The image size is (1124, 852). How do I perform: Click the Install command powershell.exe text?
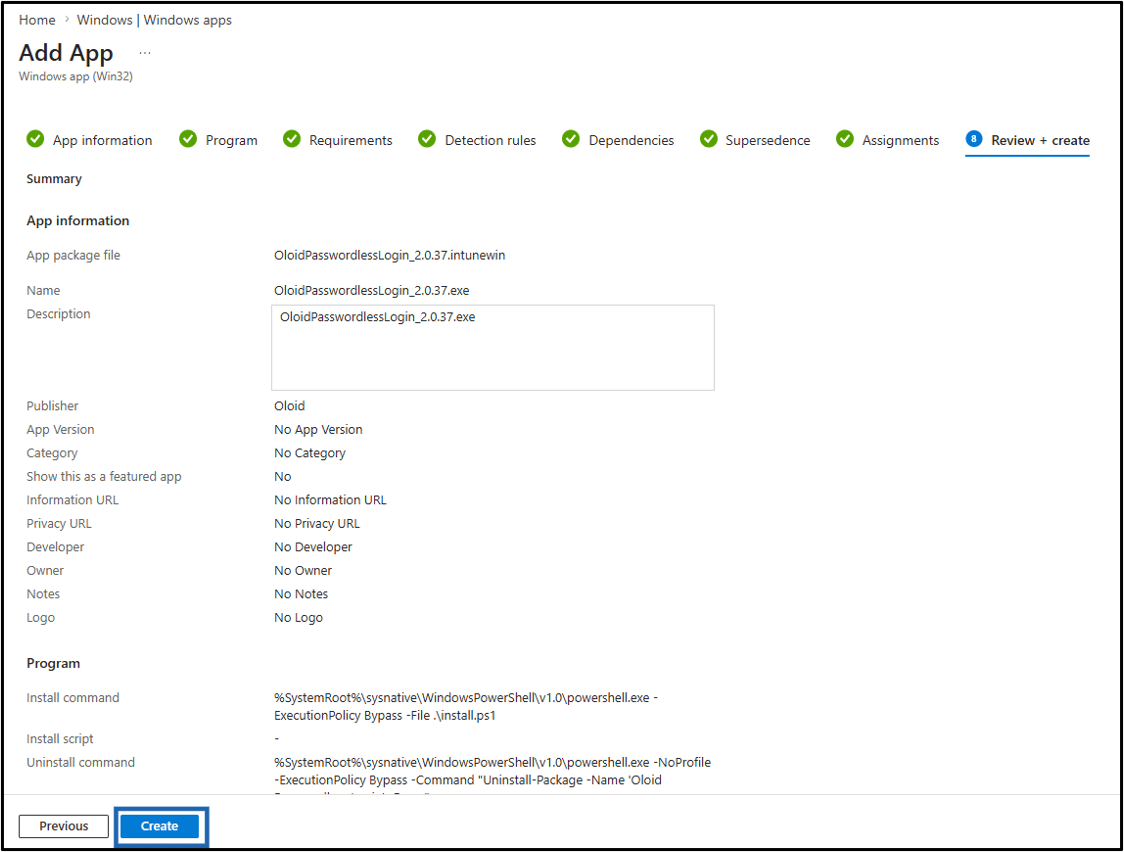click(x=466, y=707)
